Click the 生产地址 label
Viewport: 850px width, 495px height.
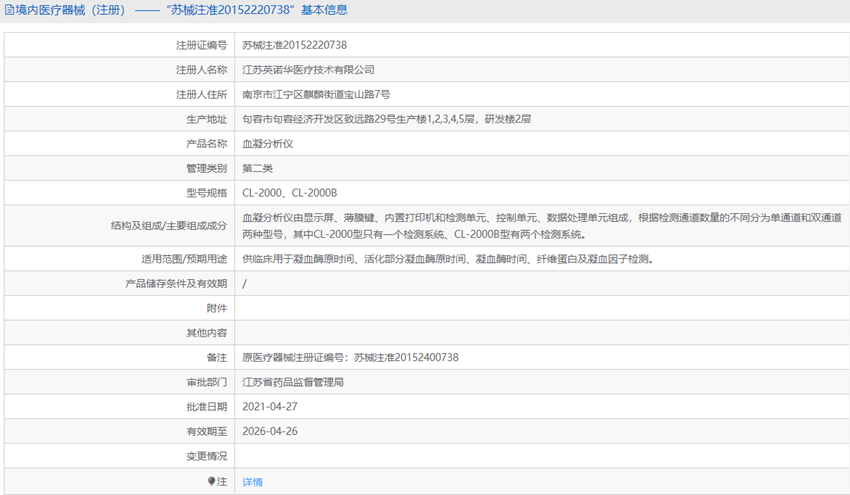point(207,119)
